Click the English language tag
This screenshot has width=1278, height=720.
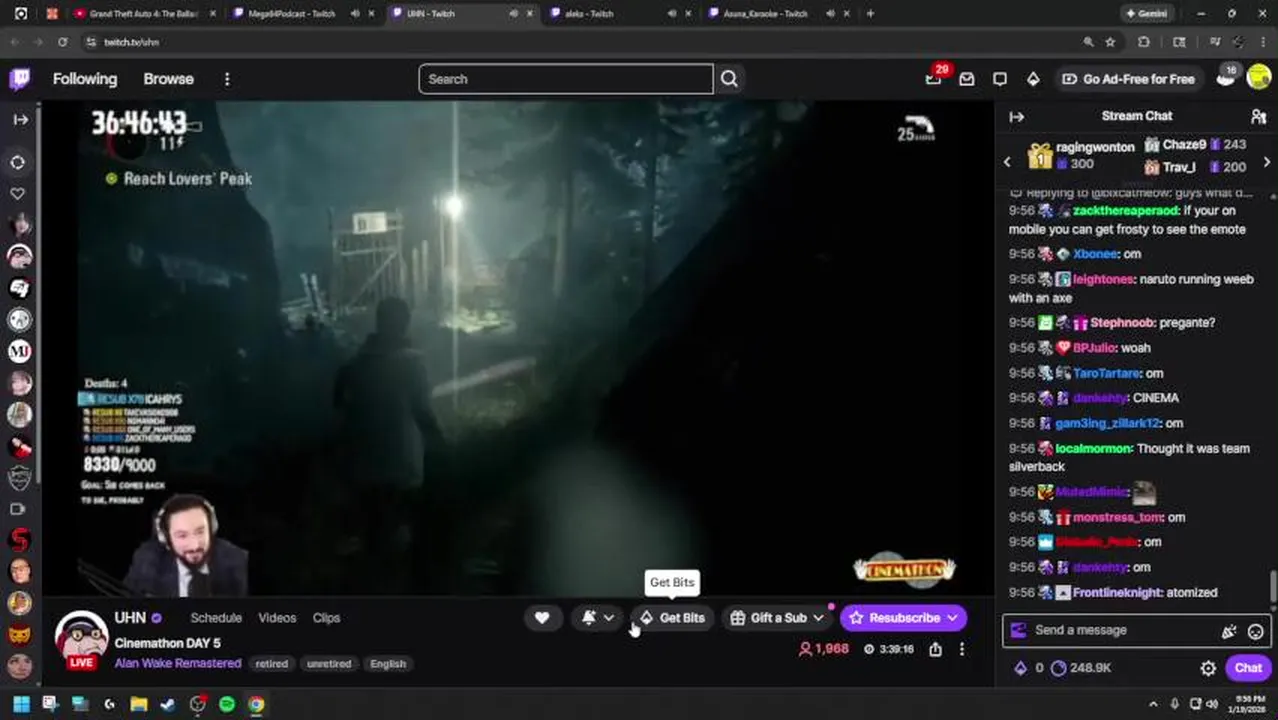point(388,664)
